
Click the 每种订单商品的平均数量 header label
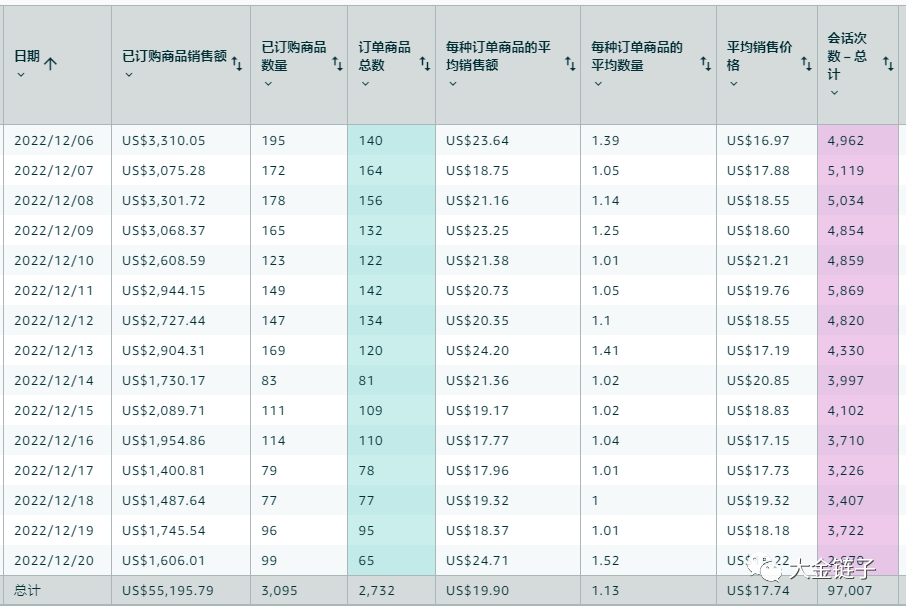point(637,56)
